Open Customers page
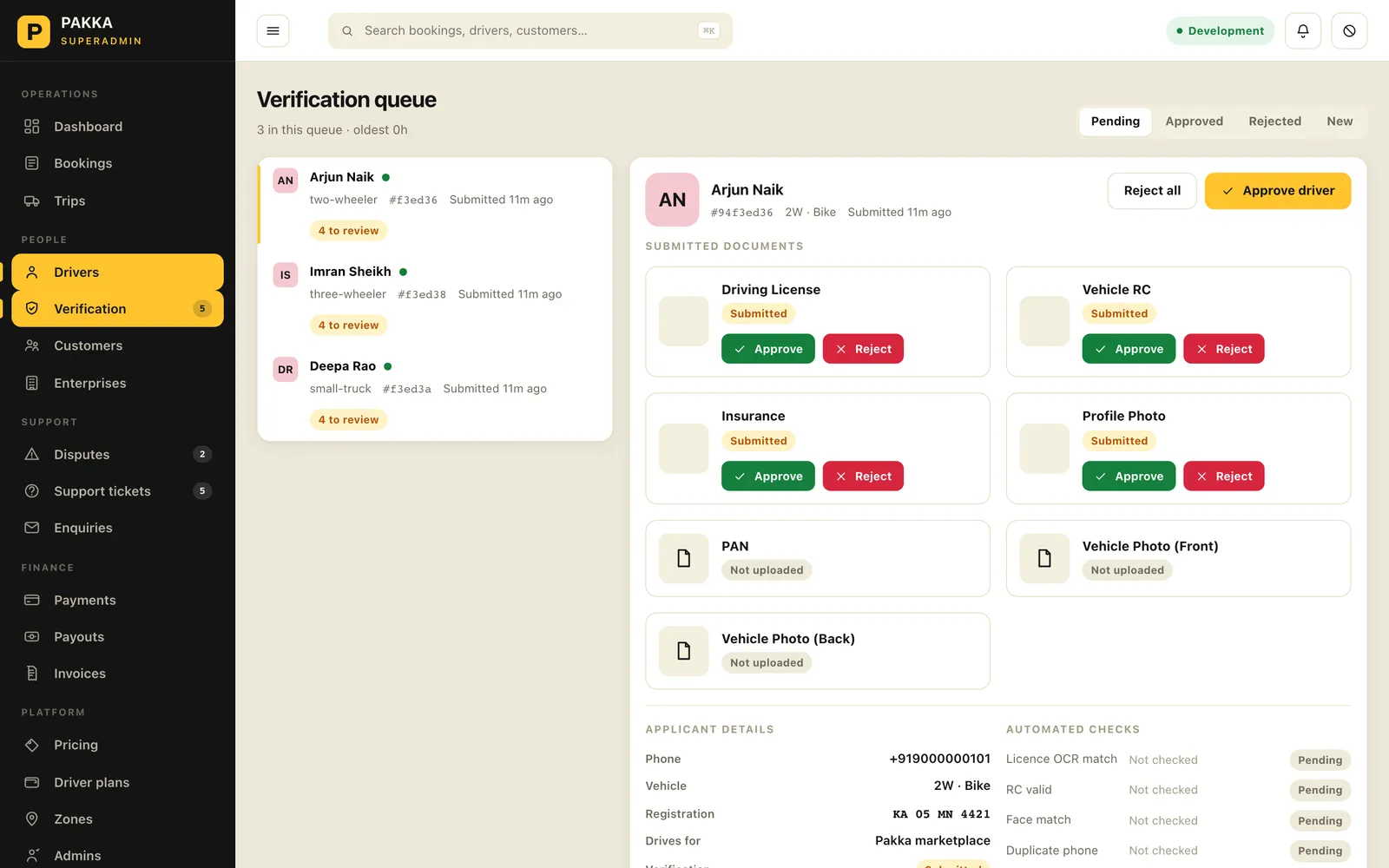 [117, 345]
